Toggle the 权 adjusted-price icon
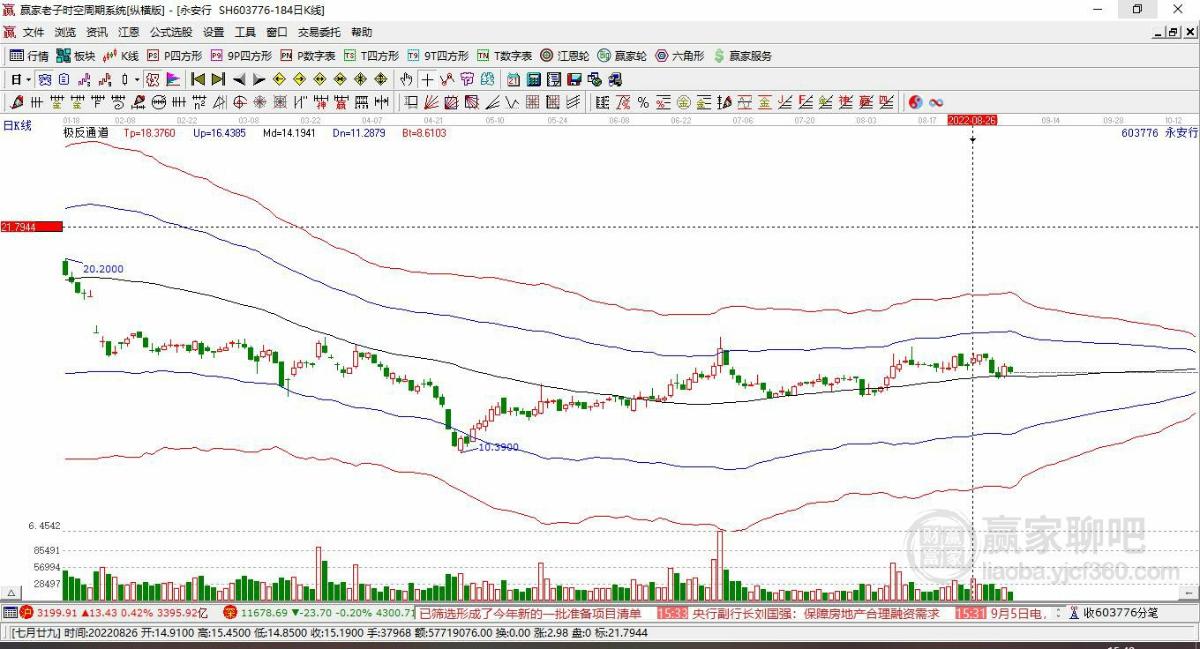Viewport: 1200px width, 649px height. (153, 79)
